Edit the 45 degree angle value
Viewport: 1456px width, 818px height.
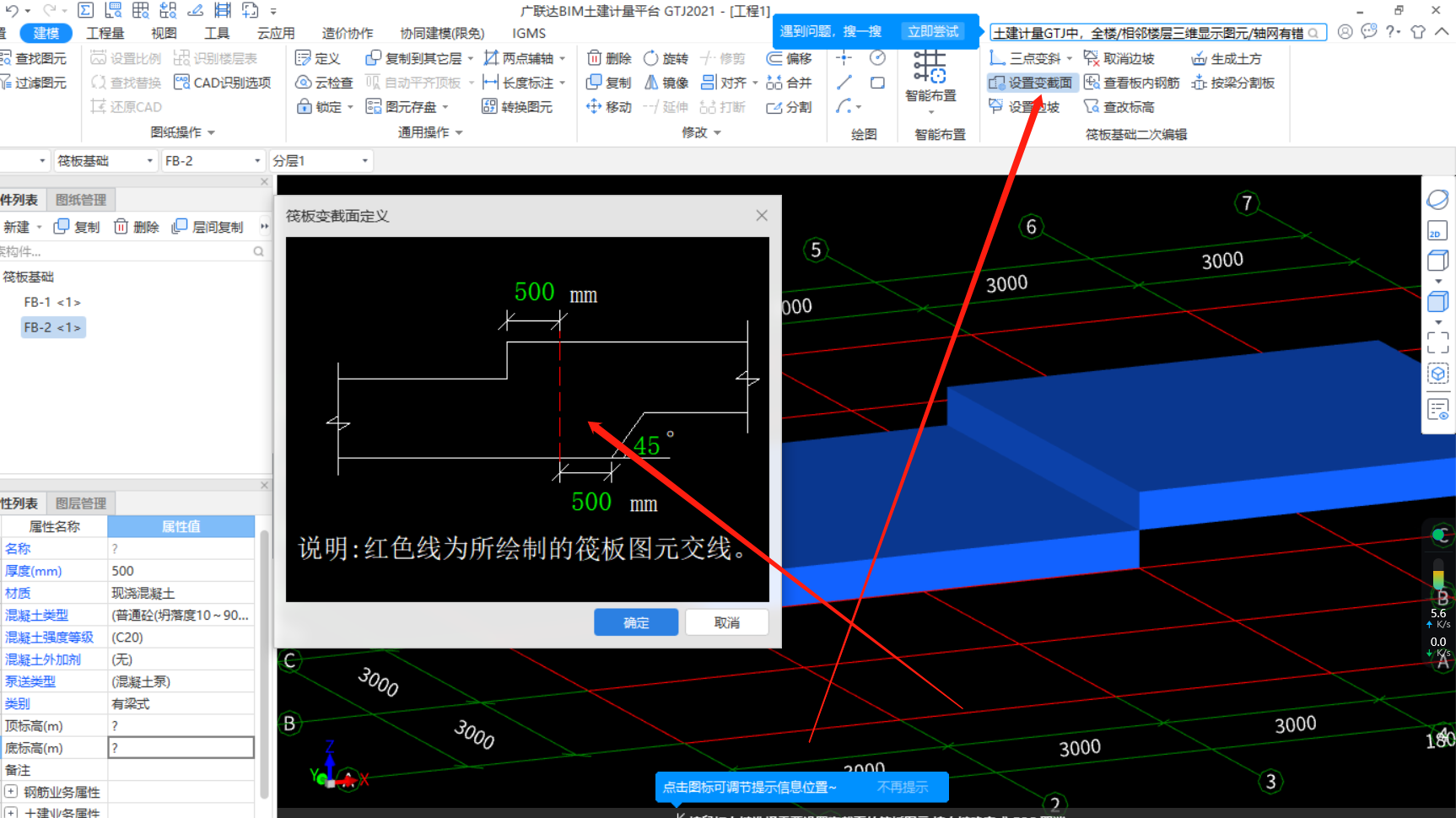pos(647,446)
